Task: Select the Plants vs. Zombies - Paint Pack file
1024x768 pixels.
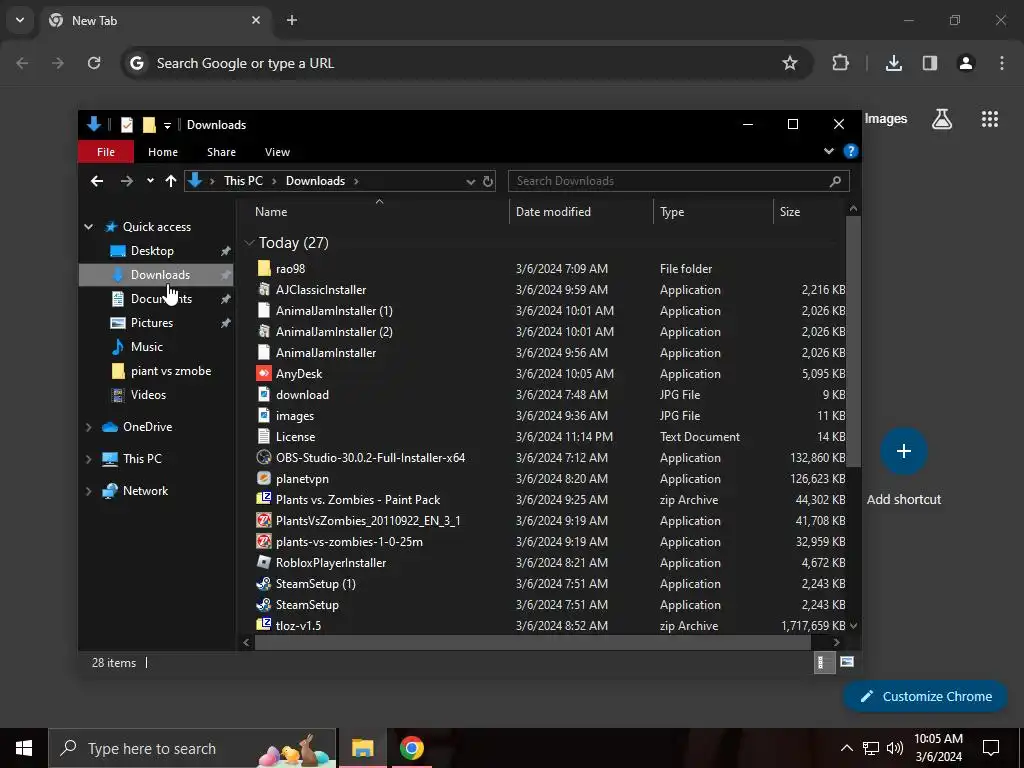Action: pos(358,500)
